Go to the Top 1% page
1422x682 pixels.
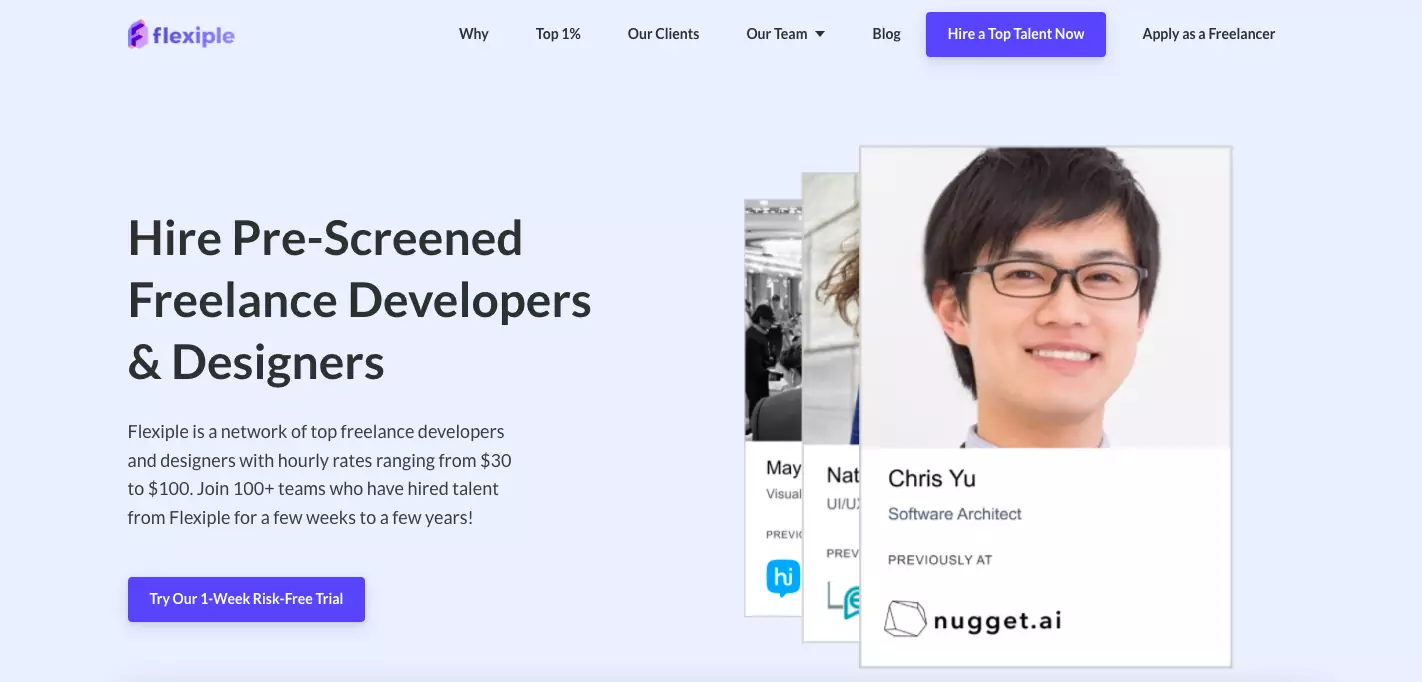click(x=558, y=34)
